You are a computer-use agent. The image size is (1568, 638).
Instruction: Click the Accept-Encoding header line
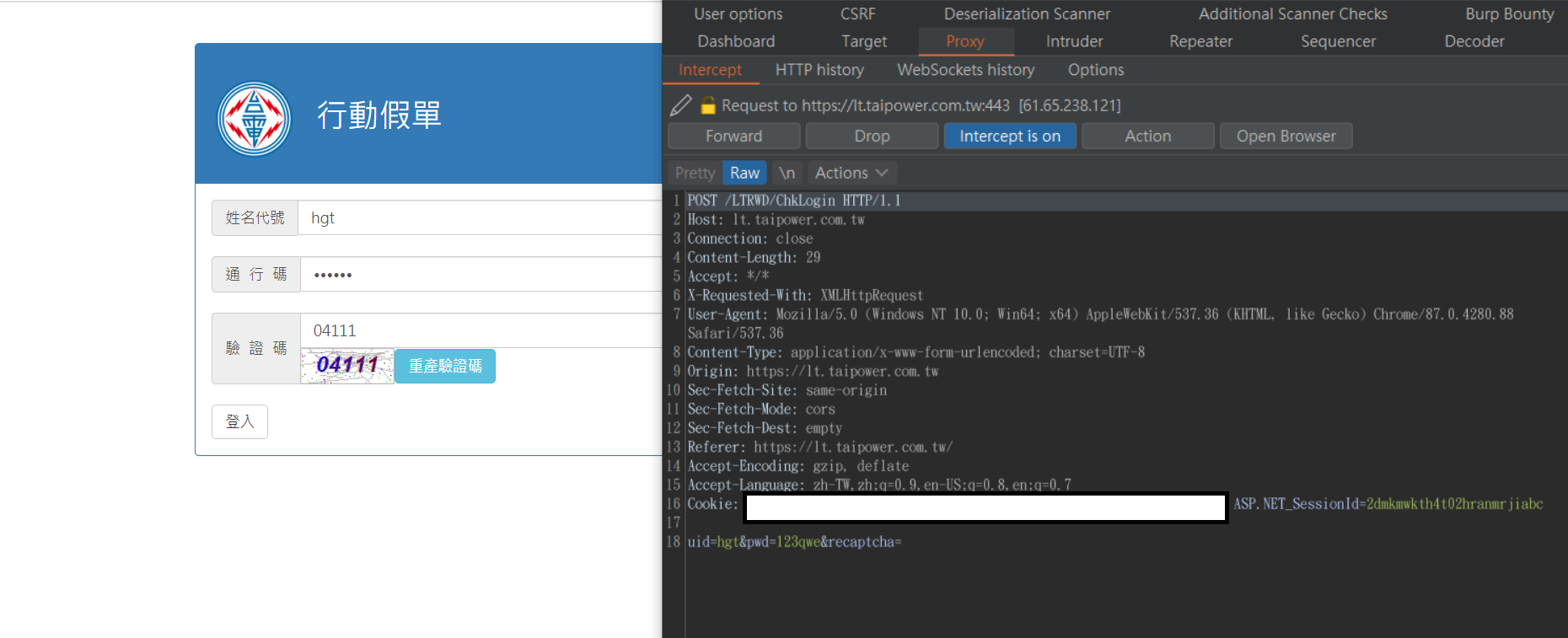798,466
